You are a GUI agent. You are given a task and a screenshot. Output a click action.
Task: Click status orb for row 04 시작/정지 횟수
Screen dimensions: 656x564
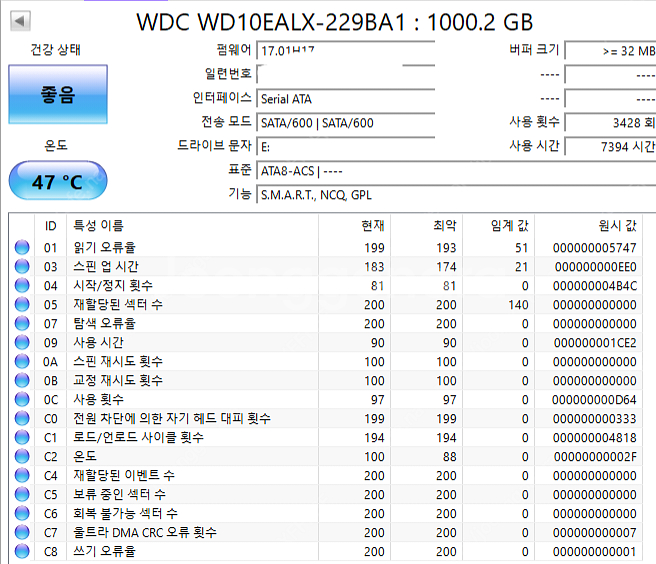tap(22, 285)
